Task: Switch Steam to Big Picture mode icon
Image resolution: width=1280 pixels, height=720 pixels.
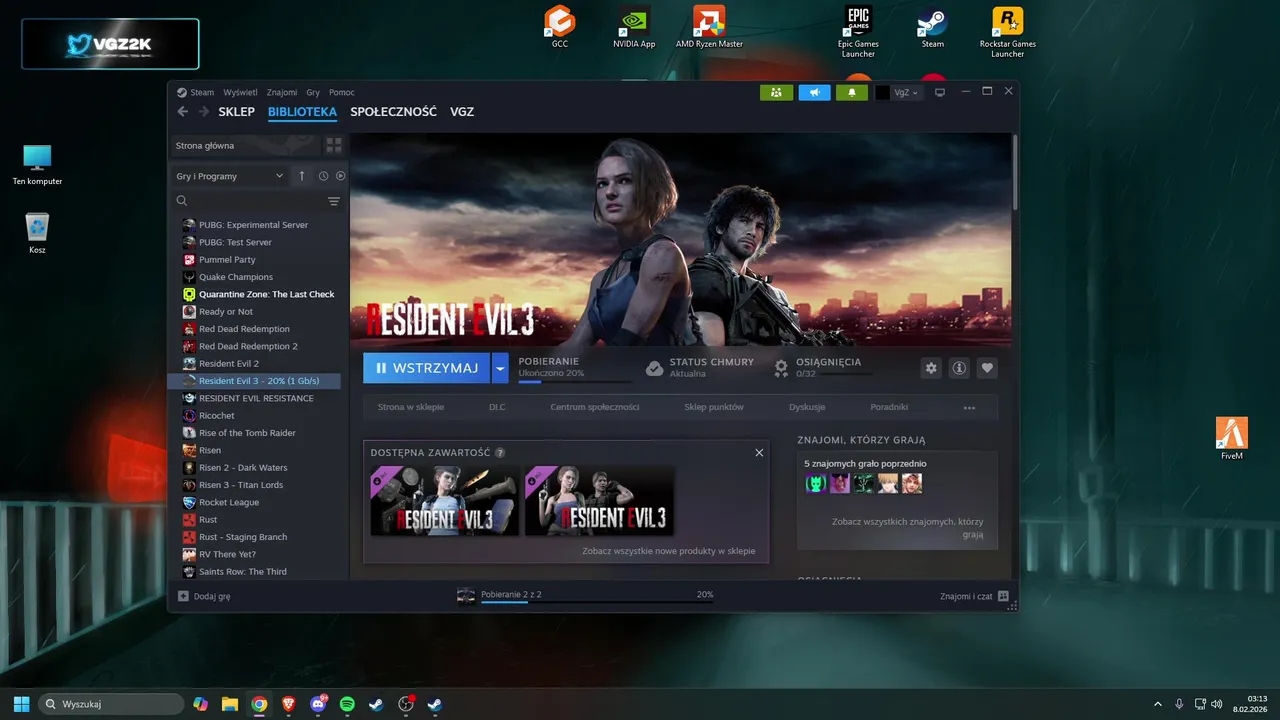Action: pyautogui.click(x=940, y=92)
